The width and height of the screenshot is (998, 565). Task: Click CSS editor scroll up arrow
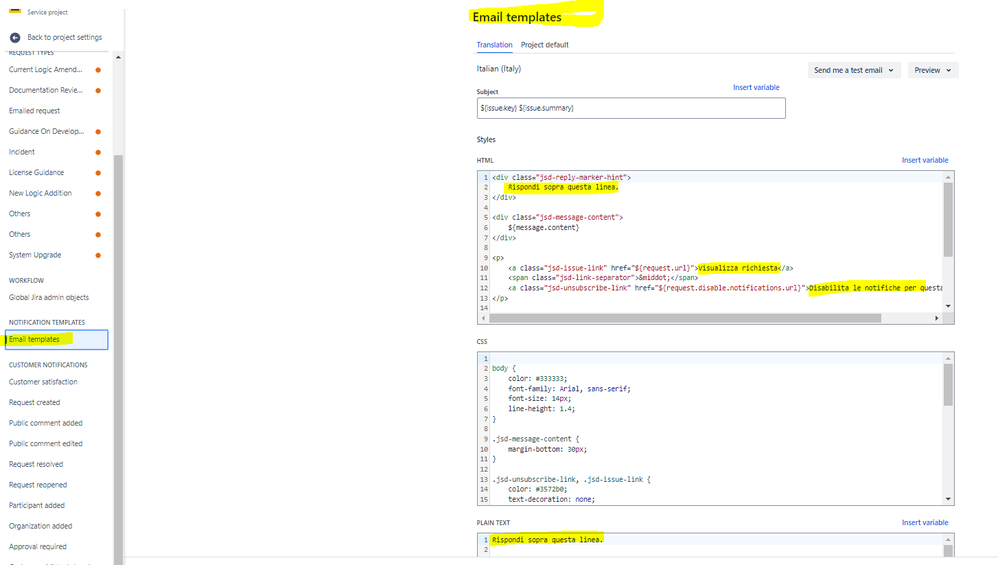pyautogui.click(x=948, y=359)
